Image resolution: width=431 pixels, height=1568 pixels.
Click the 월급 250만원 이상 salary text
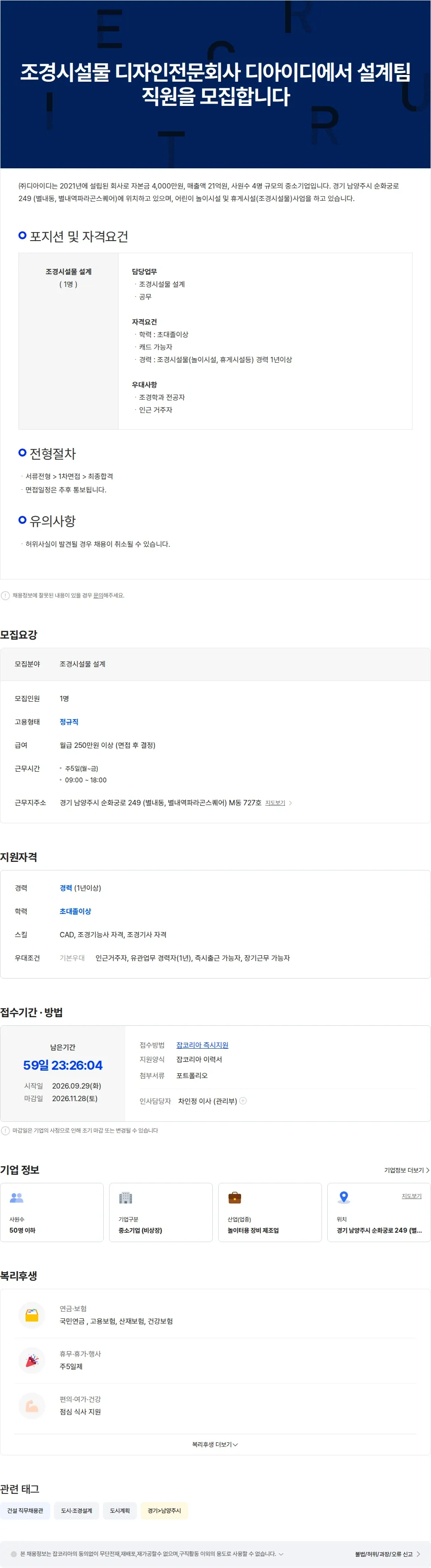(108, 745)
